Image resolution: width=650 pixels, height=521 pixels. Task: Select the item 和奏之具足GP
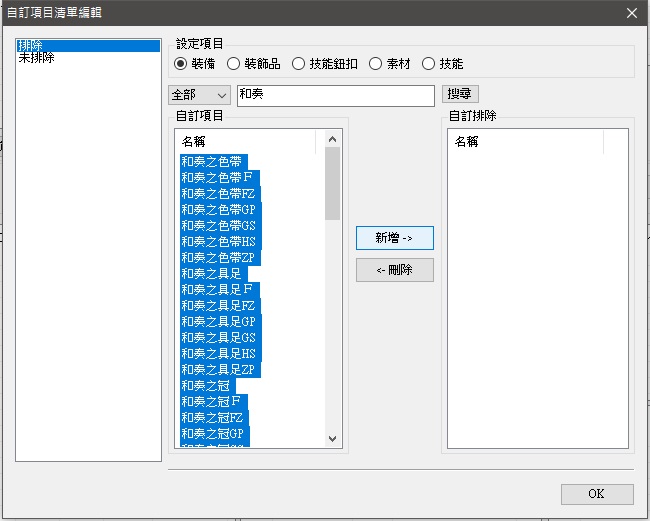pyautogui.click(x=221, y=322)
